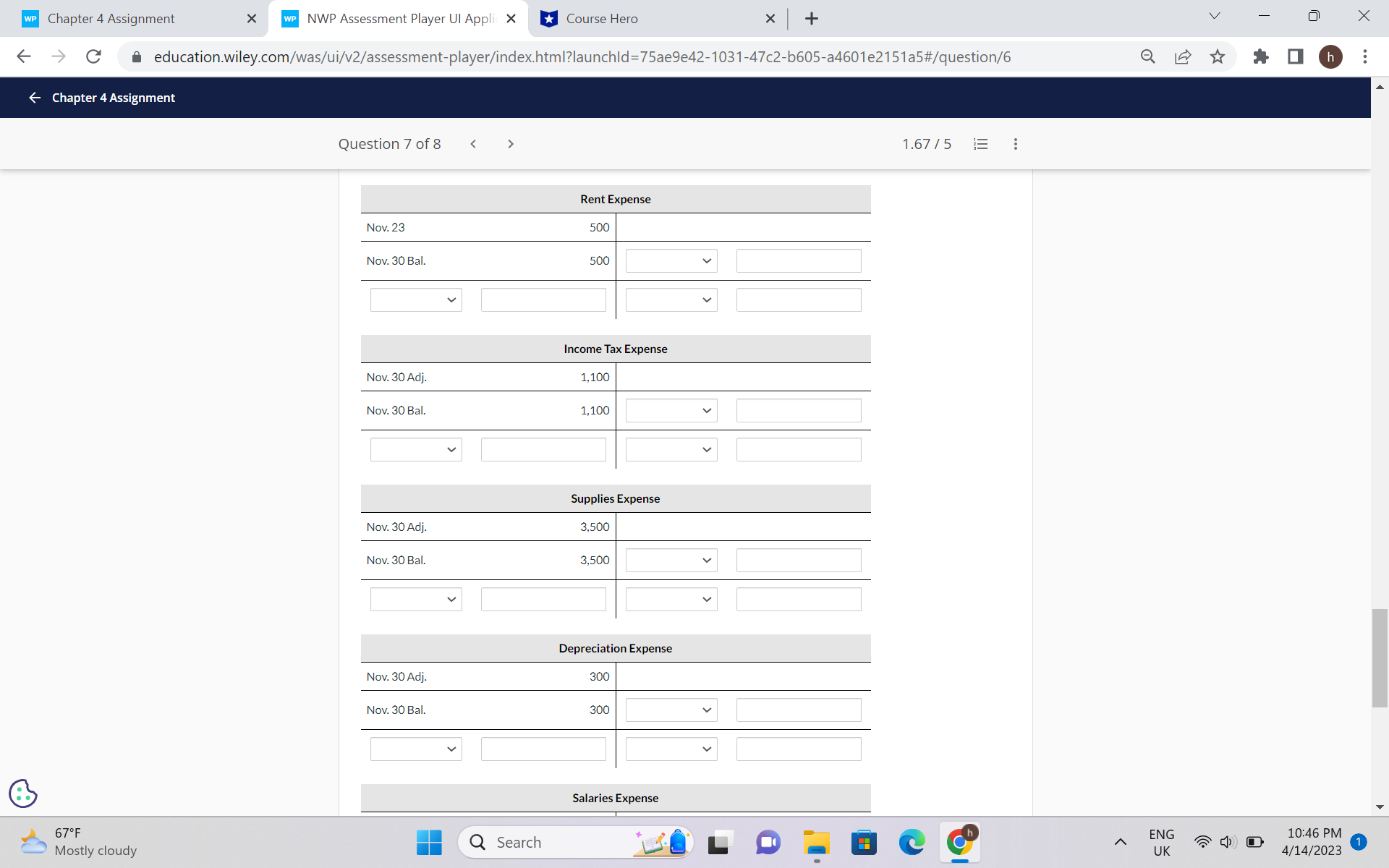The height and width of the screenshot is (868, 1389).
Task: Click the amount field beside the Supplies Expense dropdown
Action: point(798,560)
